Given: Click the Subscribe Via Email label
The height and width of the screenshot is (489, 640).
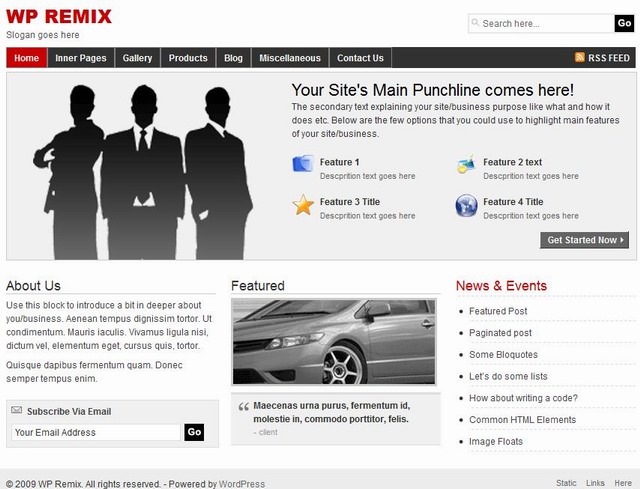Looking at the screenshot, I should pos(69,411).
